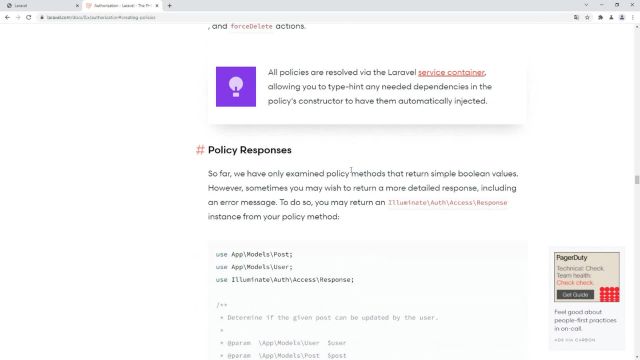Open a new browser tab
640x360 pixels.
pyautogui.click(x=169, y=6)
